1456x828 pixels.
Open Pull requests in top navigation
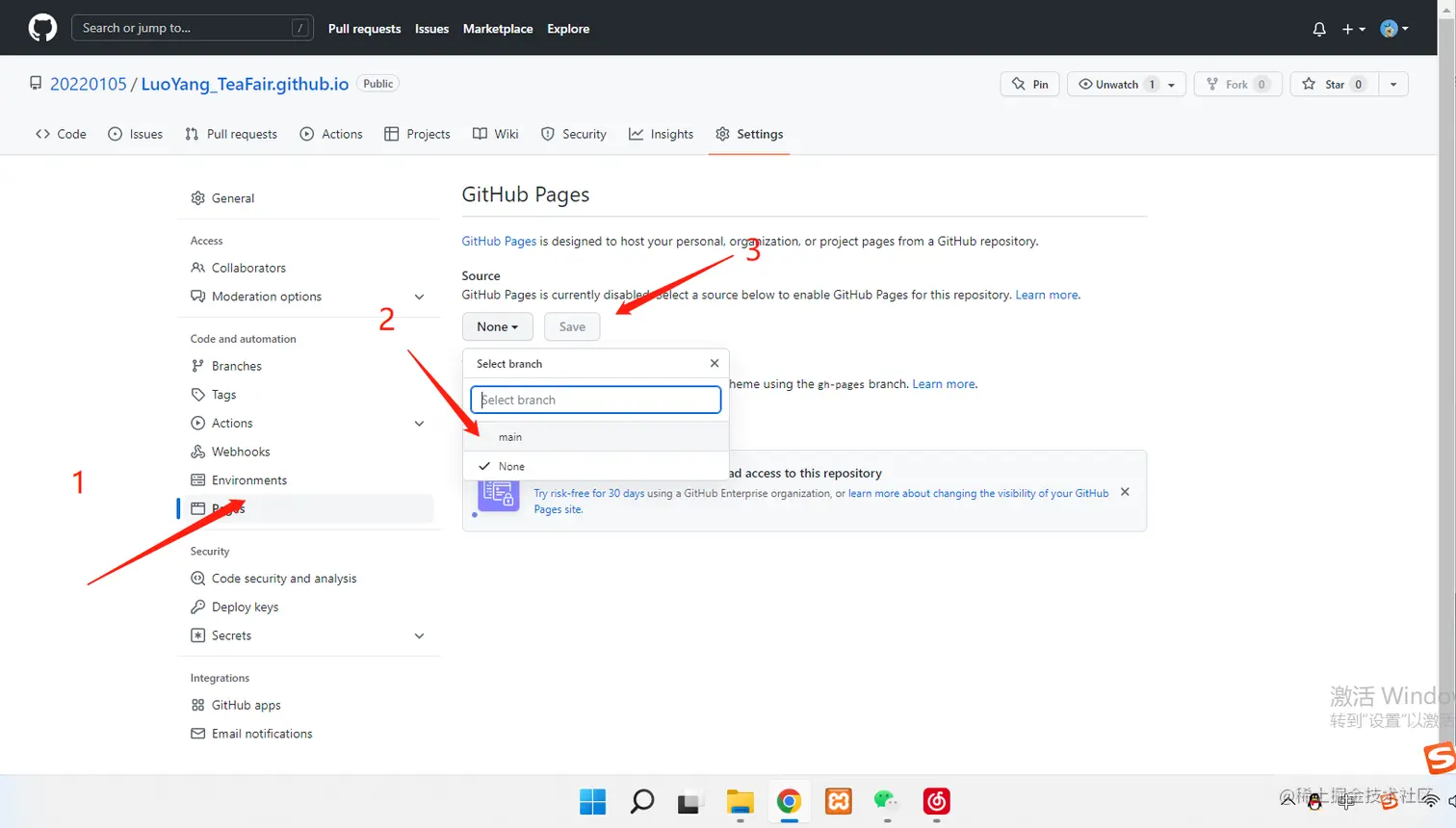tap(364, 29)
